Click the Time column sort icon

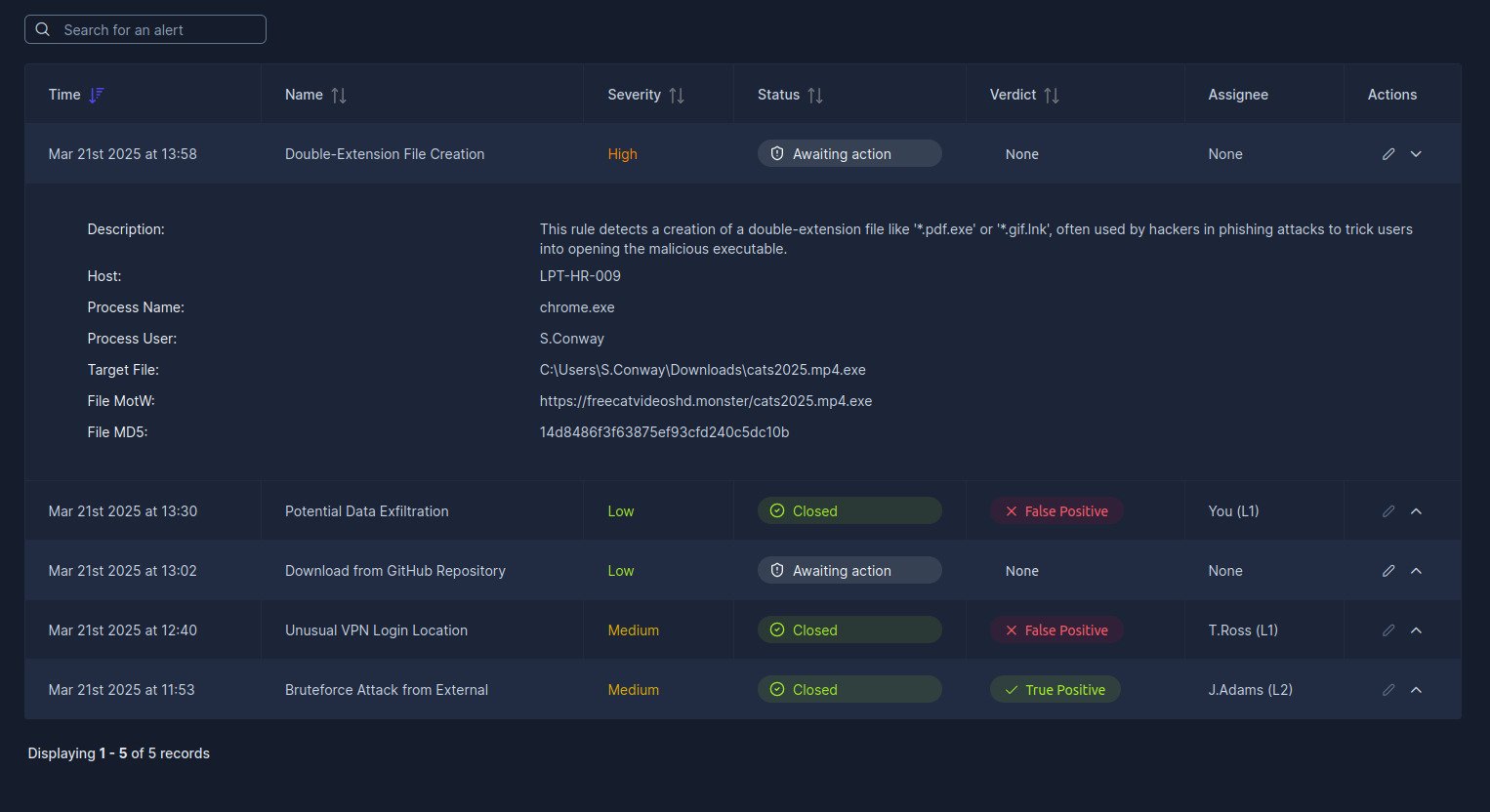97,95
